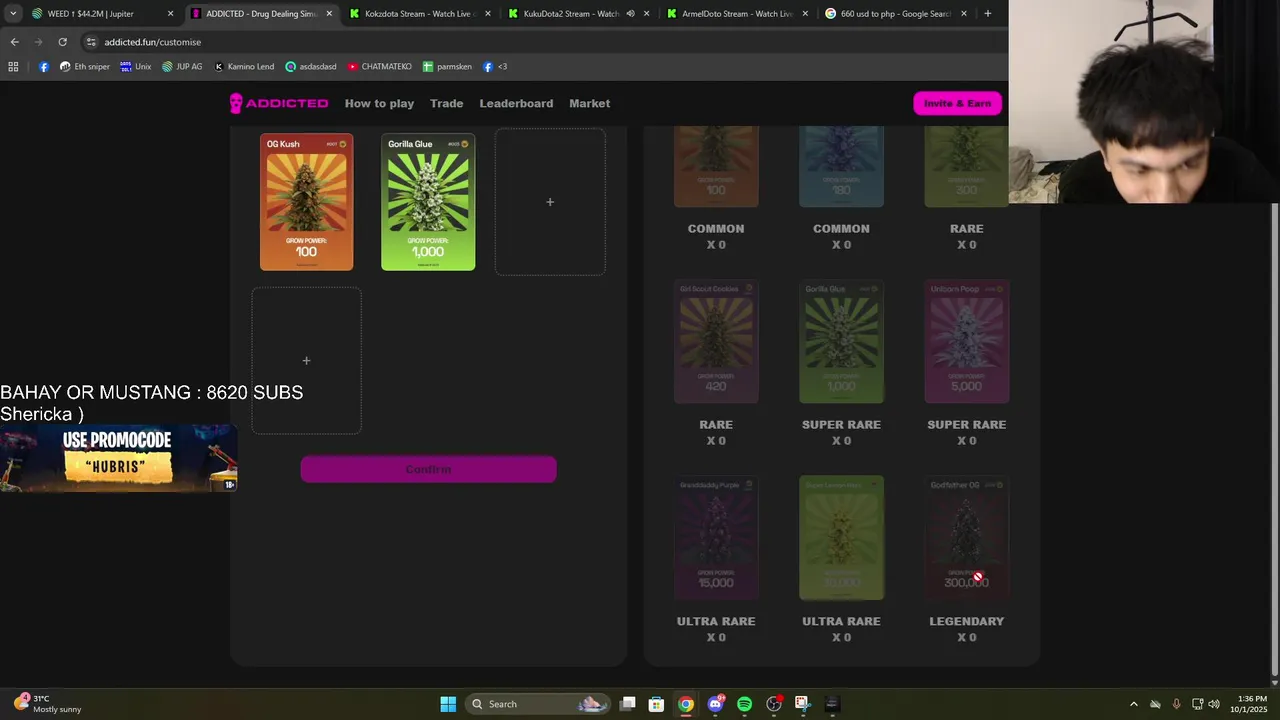This screenshot has width=1280, height=720.
Task: Reload the current page
Action: (62, 42)
